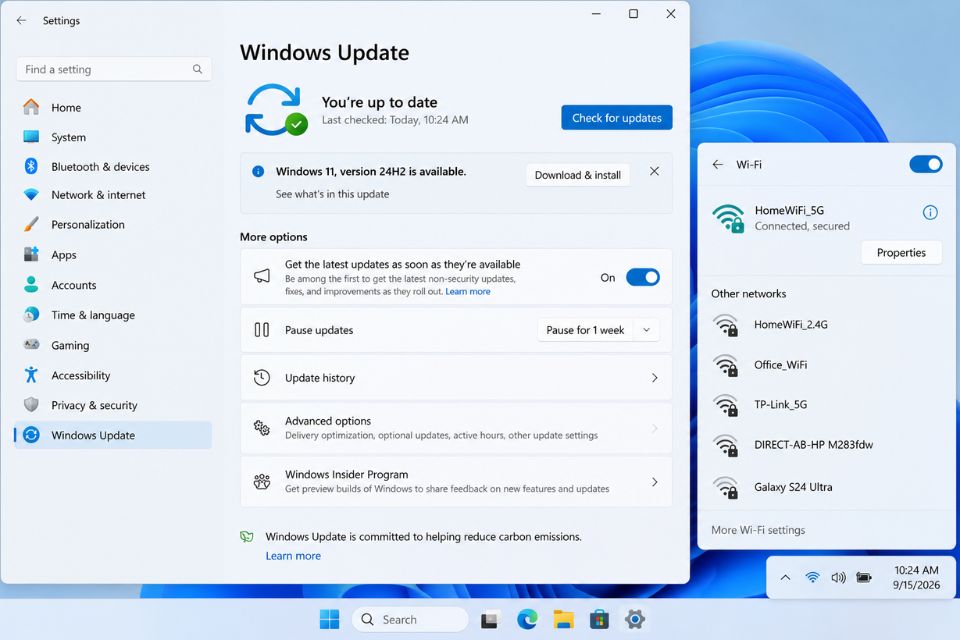Viewport: 960px width, 640px height.
Task: Open More Wi-Fi settings
Action: [758, 530]
